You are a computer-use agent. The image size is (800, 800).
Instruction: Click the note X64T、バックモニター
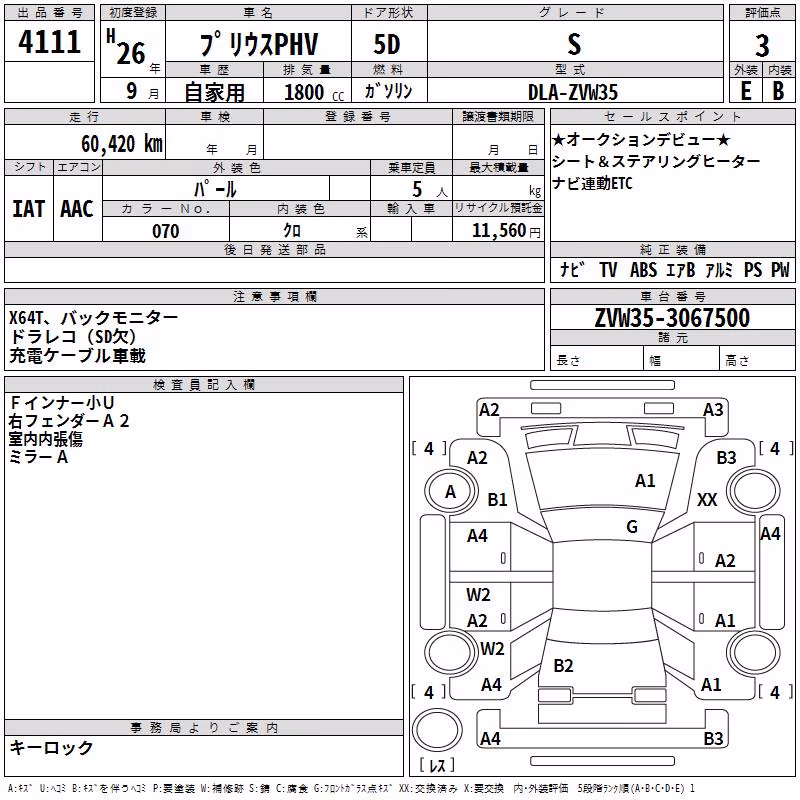pyautogui.click(x=93, y=318)
